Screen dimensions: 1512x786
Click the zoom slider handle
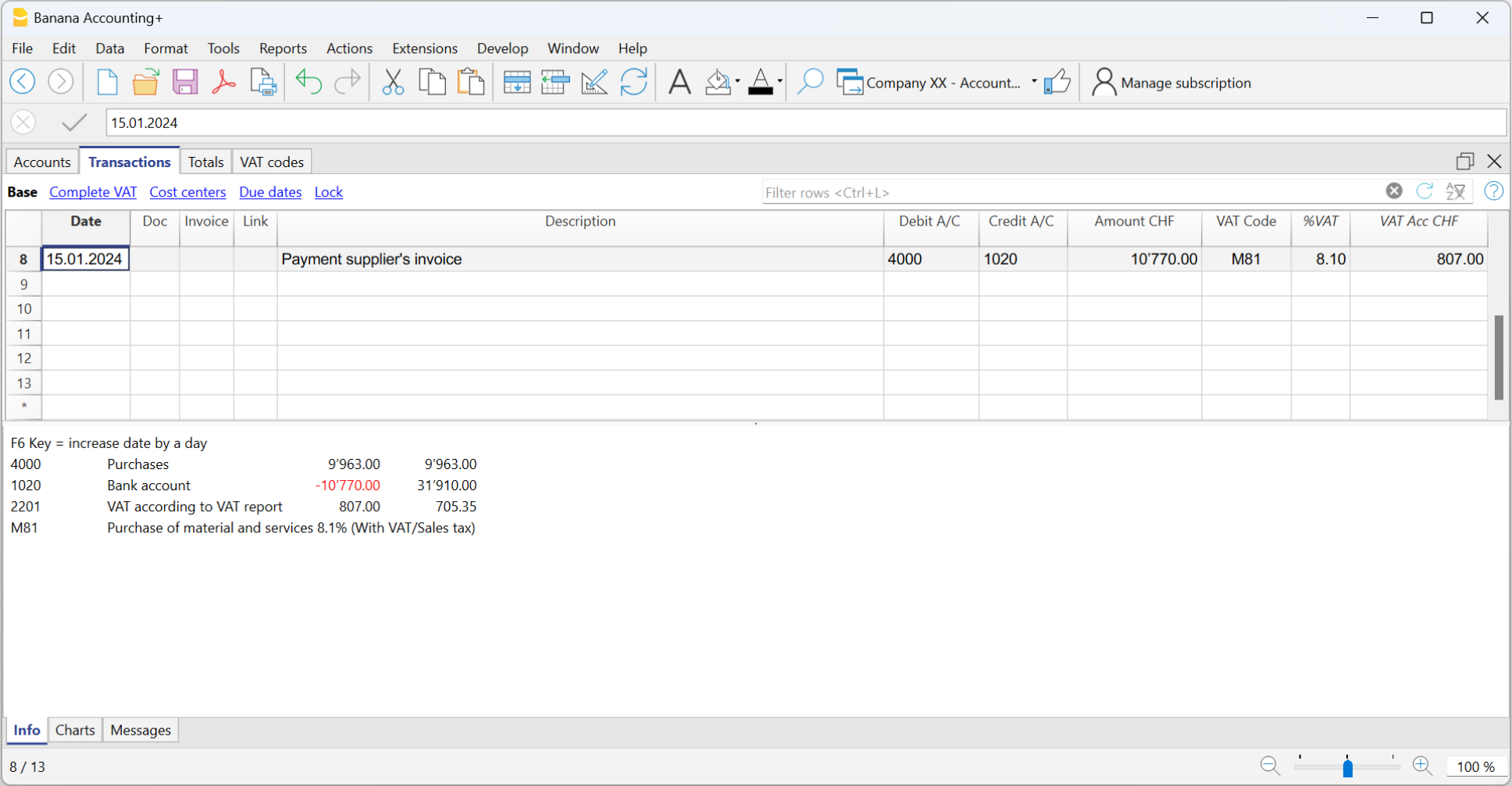1347,767
